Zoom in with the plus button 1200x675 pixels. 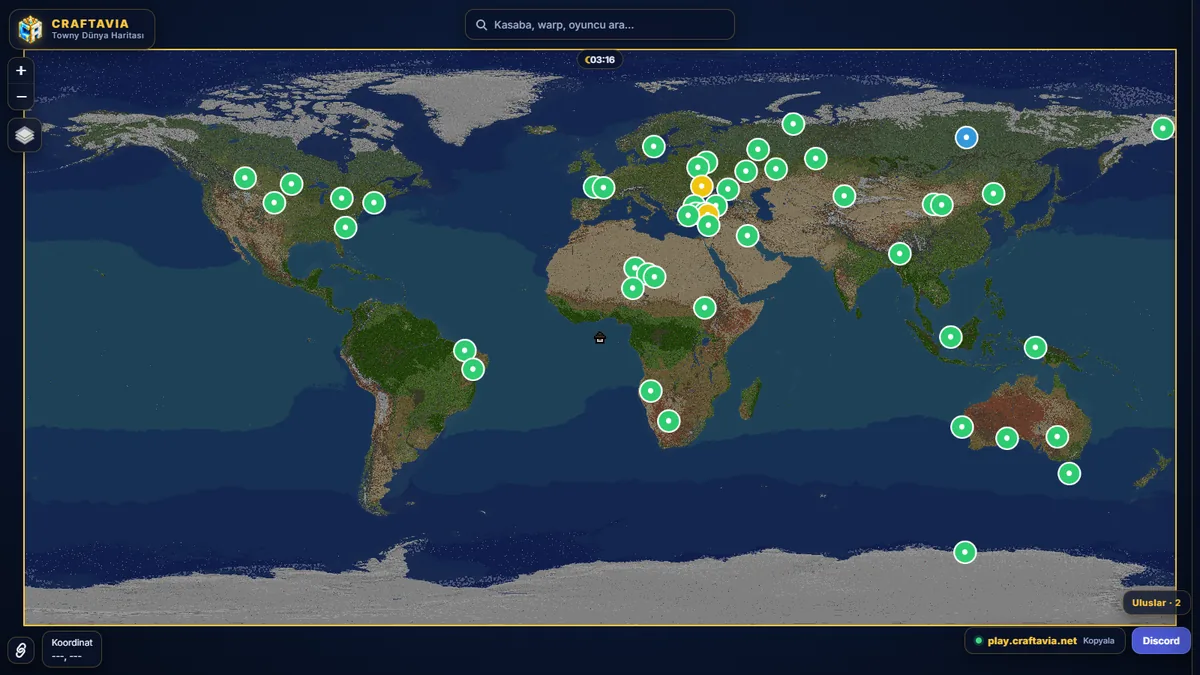pos(22,71)
